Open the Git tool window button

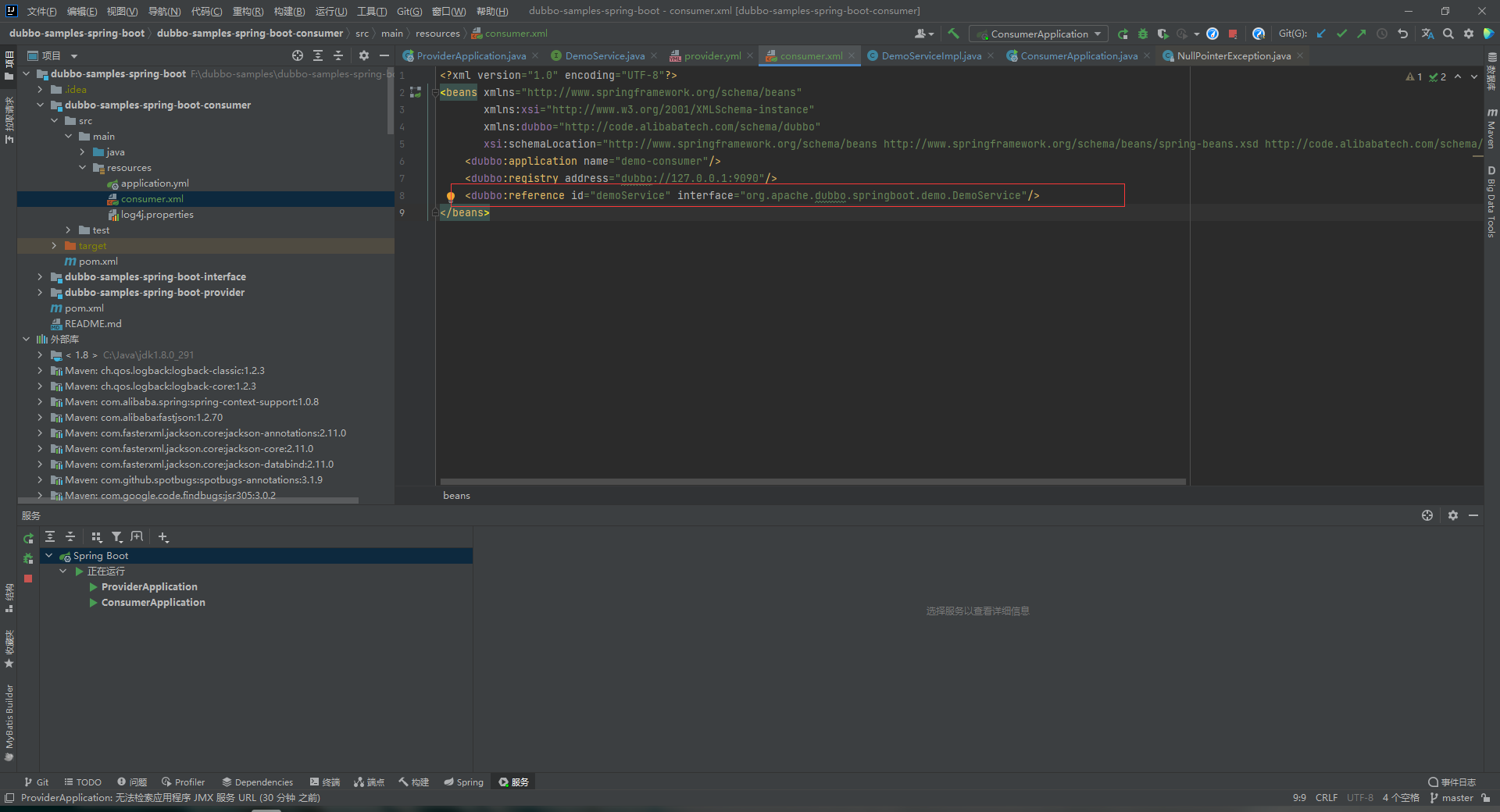tap(36, 782)
